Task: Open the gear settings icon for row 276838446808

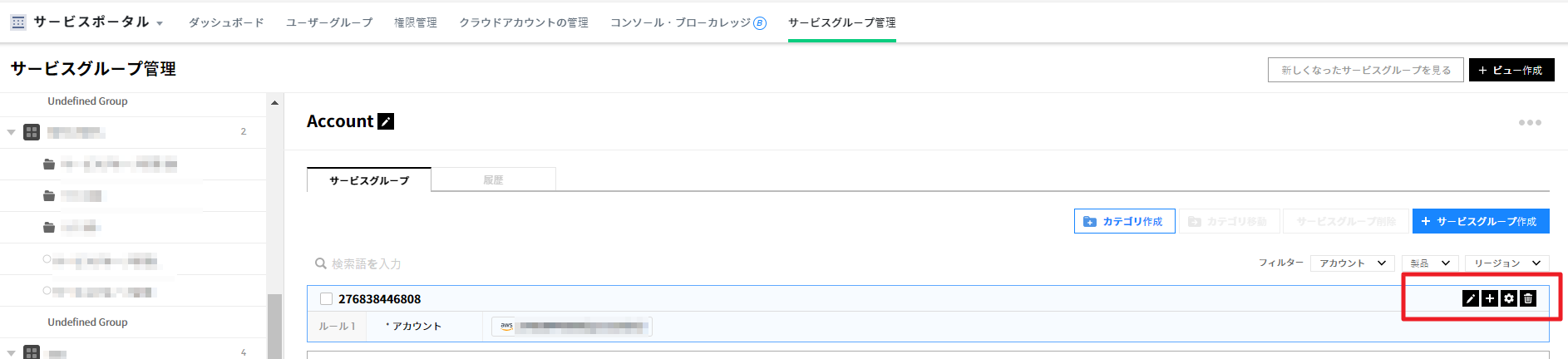Action: [1509, 298]
